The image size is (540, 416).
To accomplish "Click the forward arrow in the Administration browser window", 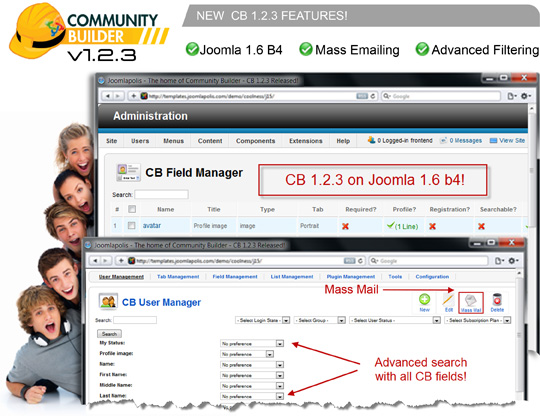I will point(117,96).
